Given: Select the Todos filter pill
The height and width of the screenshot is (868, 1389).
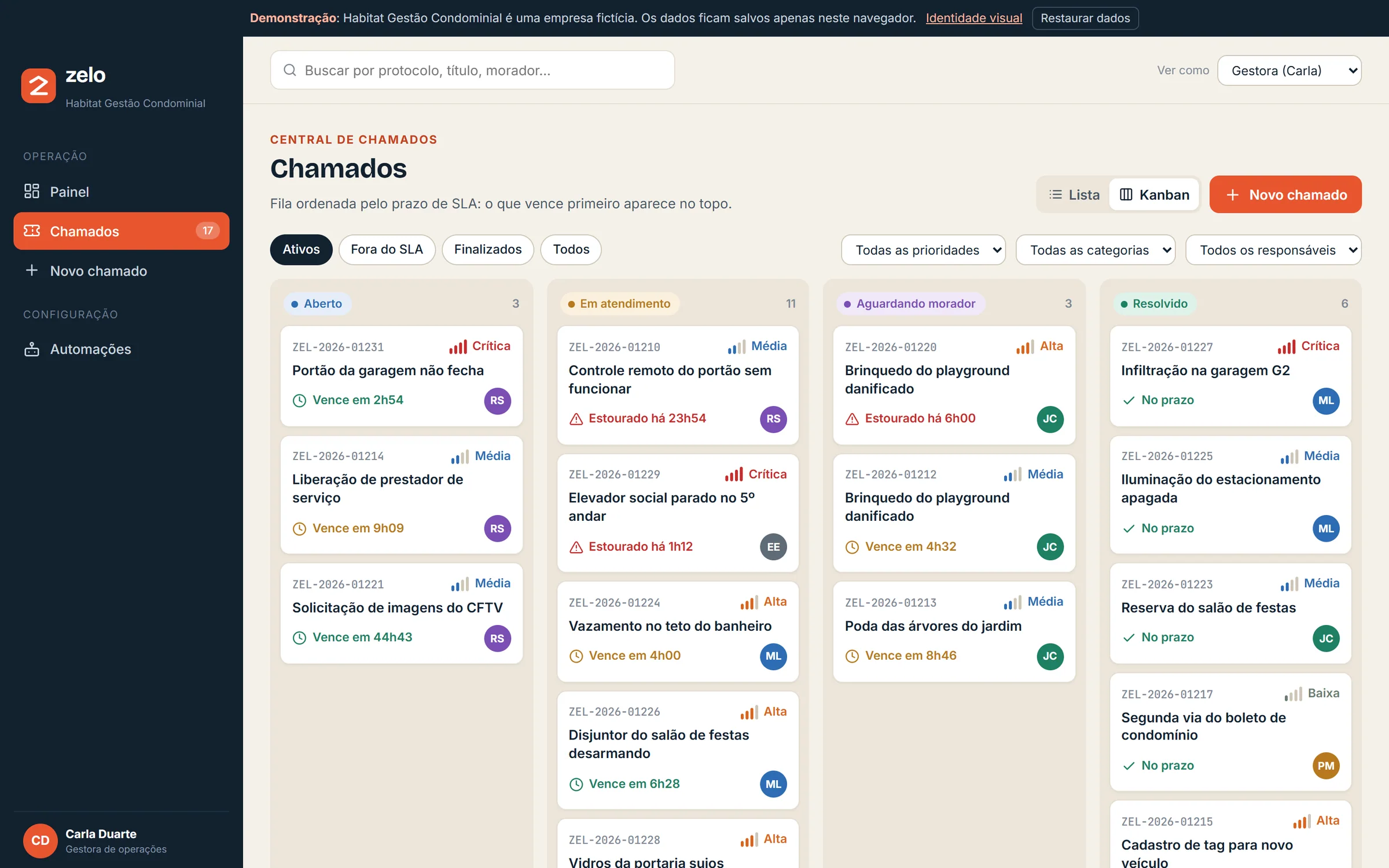Looking at the screenshot, I should tap(571, 249).
